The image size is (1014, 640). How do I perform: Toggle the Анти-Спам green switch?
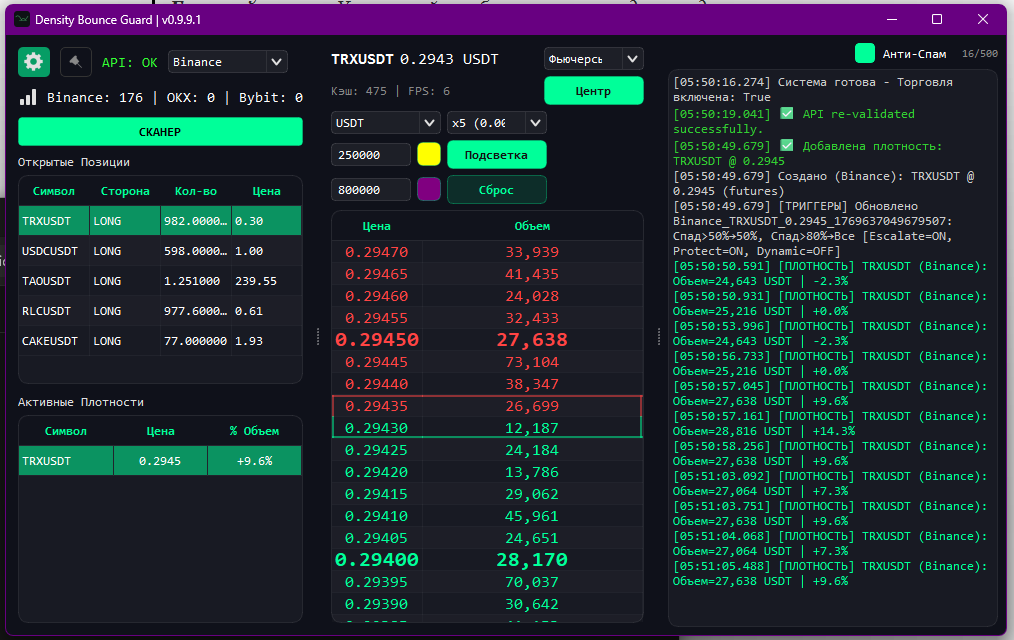[x=865, y=54]
